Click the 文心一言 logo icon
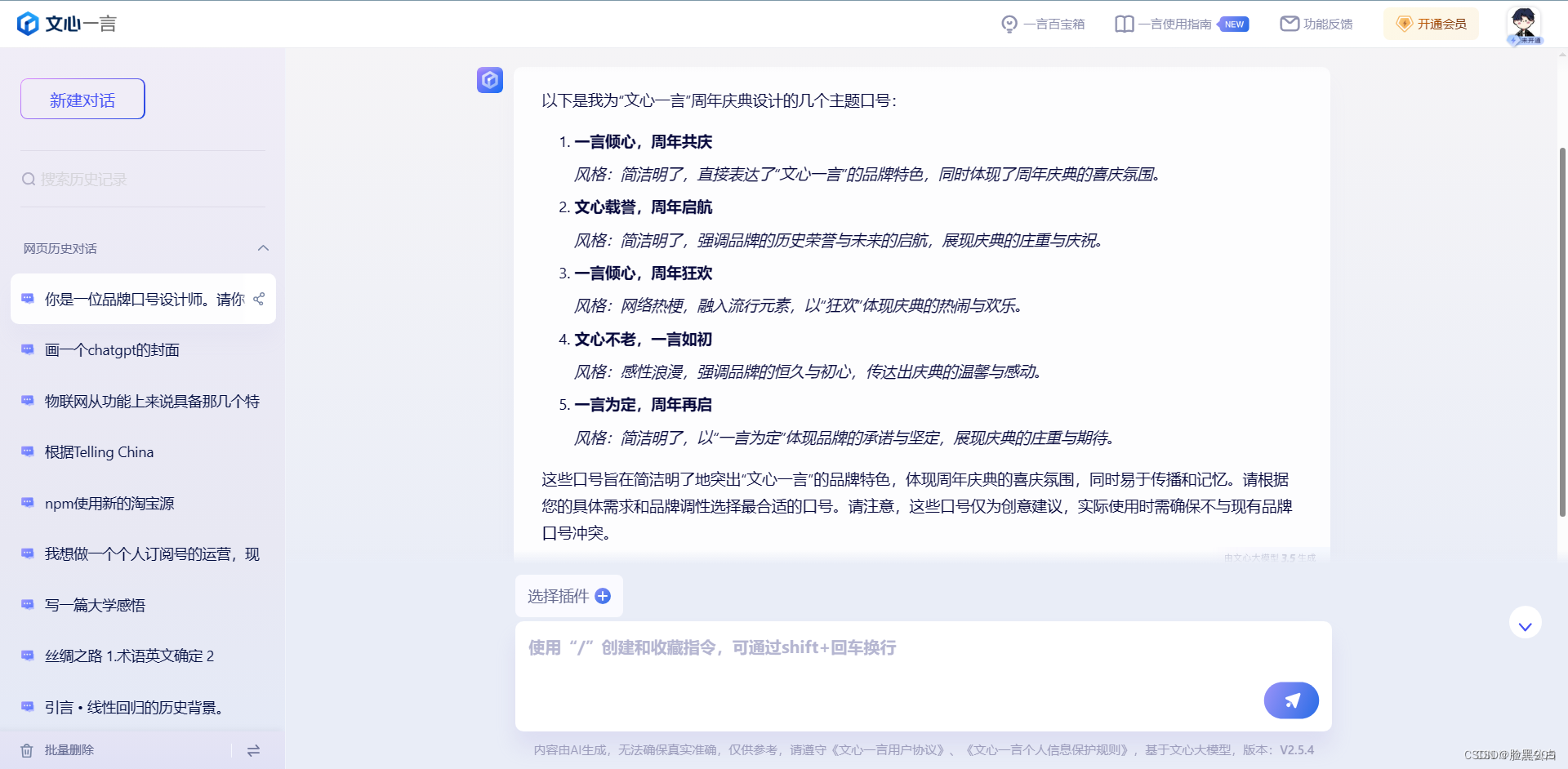The height and width of the screenshot is (769, 1568). pyautogui.click(x=28, y=24)
